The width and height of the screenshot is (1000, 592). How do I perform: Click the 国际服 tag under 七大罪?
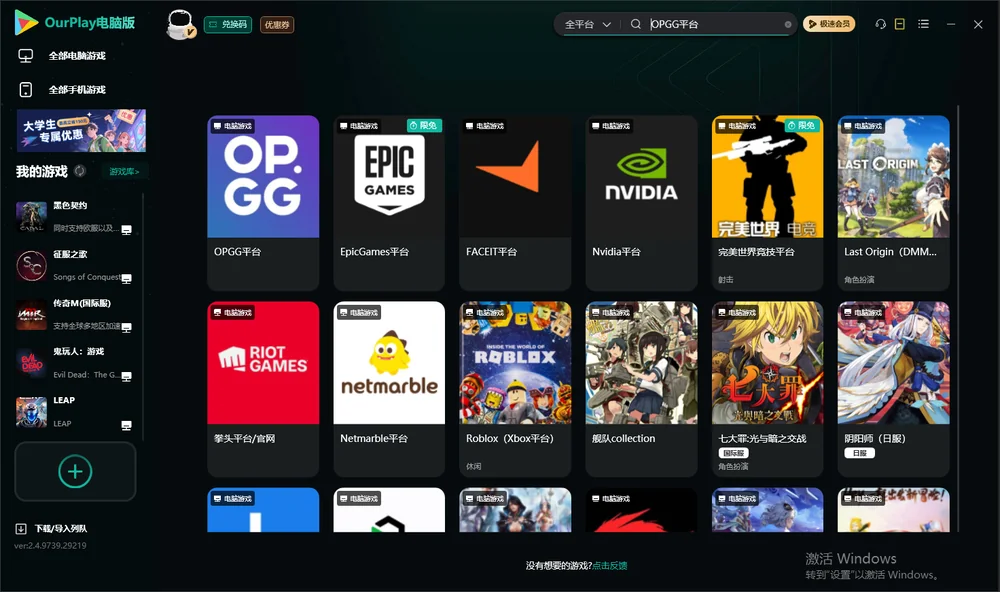(x=733, y=453)
